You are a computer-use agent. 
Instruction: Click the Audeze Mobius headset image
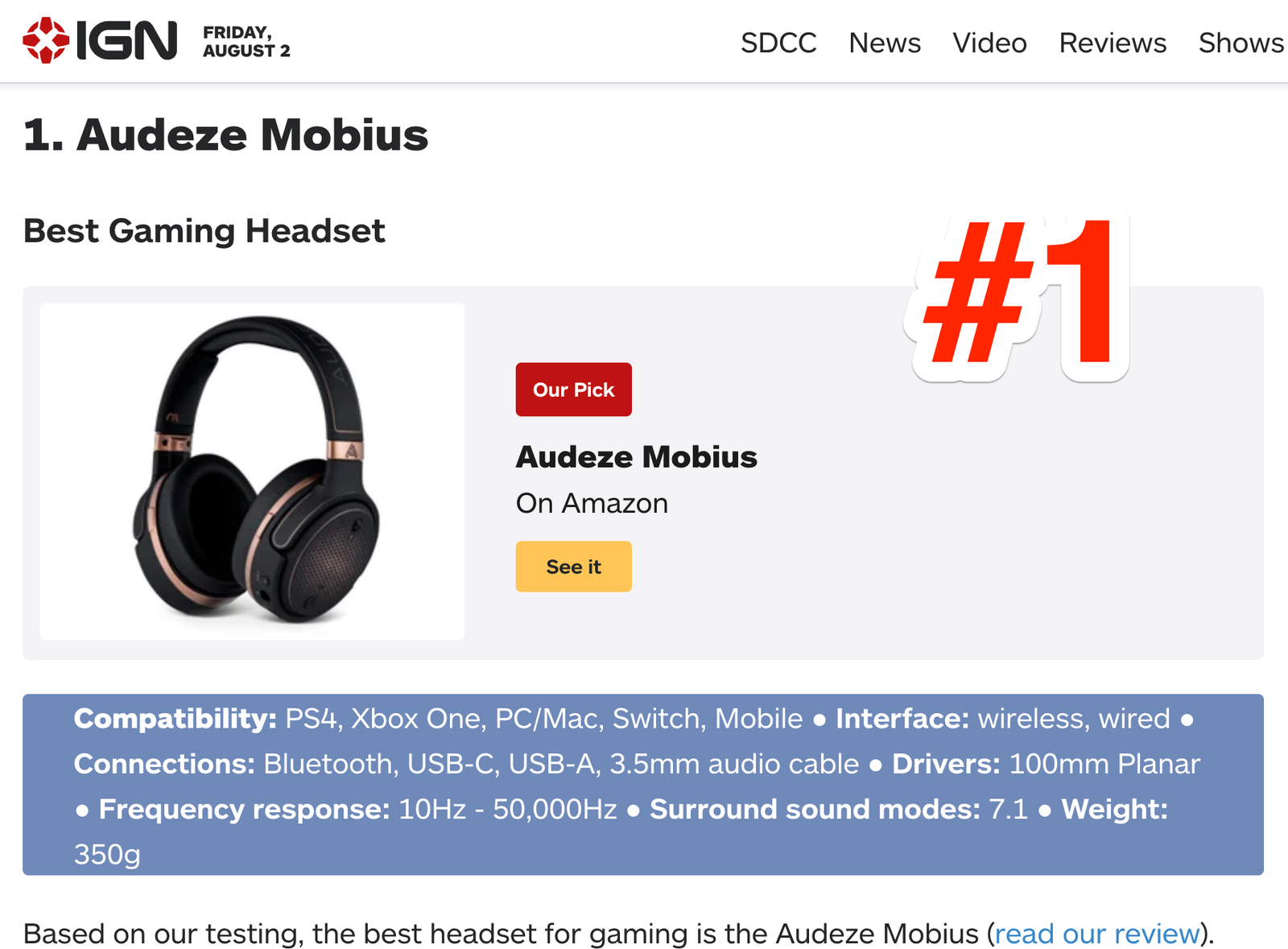pos(252,472)
